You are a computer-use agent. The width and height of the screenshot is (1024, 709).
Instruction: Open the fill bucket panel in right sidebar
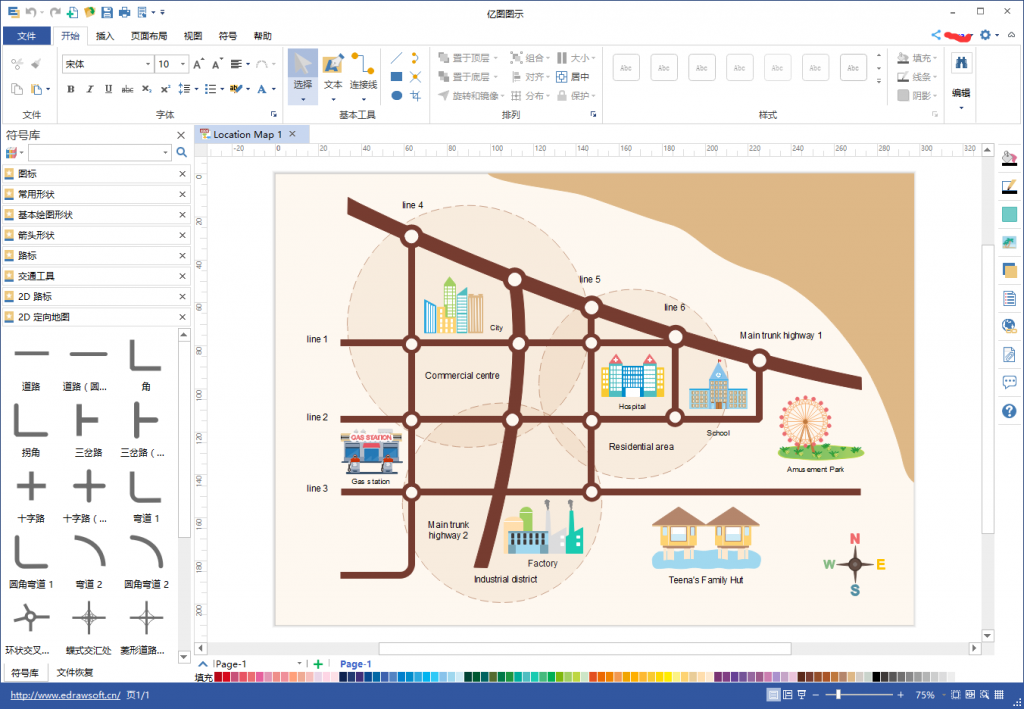point(1009,157)
